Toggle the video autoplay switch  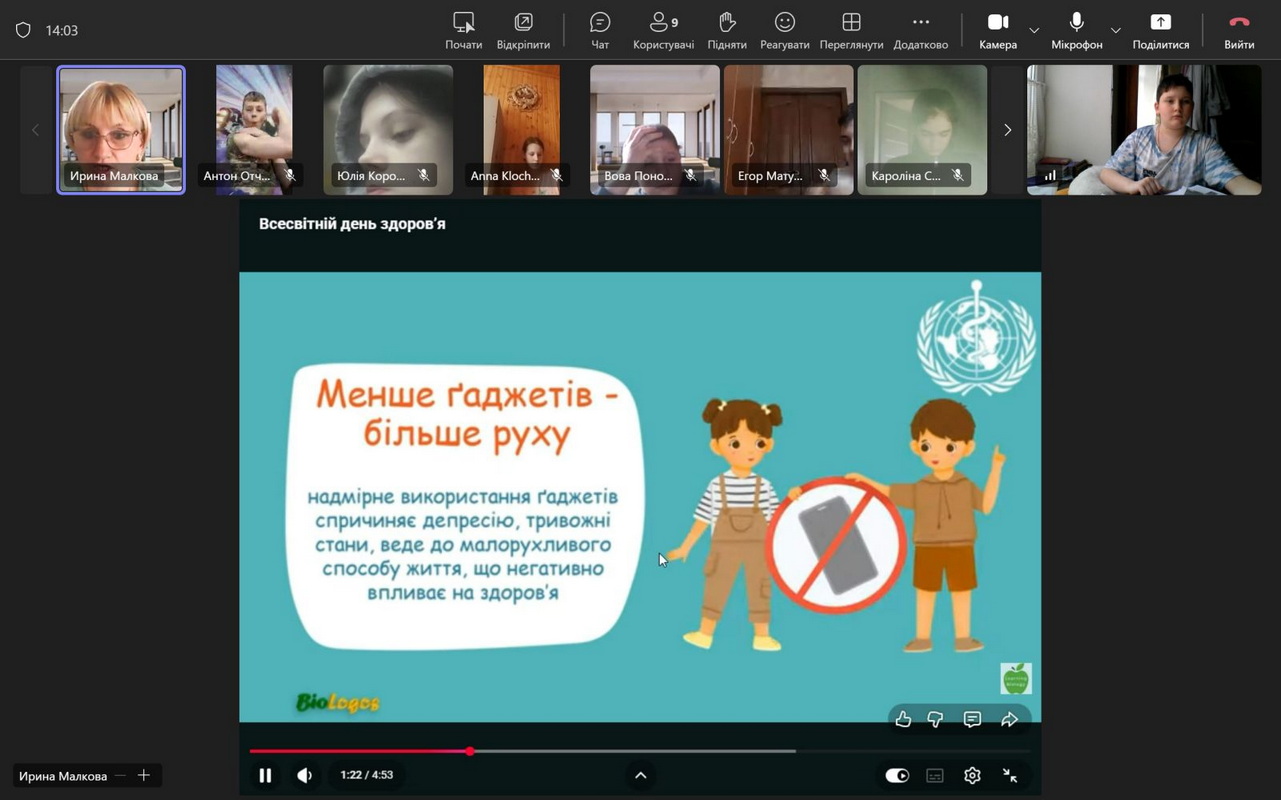coord(897,775)
